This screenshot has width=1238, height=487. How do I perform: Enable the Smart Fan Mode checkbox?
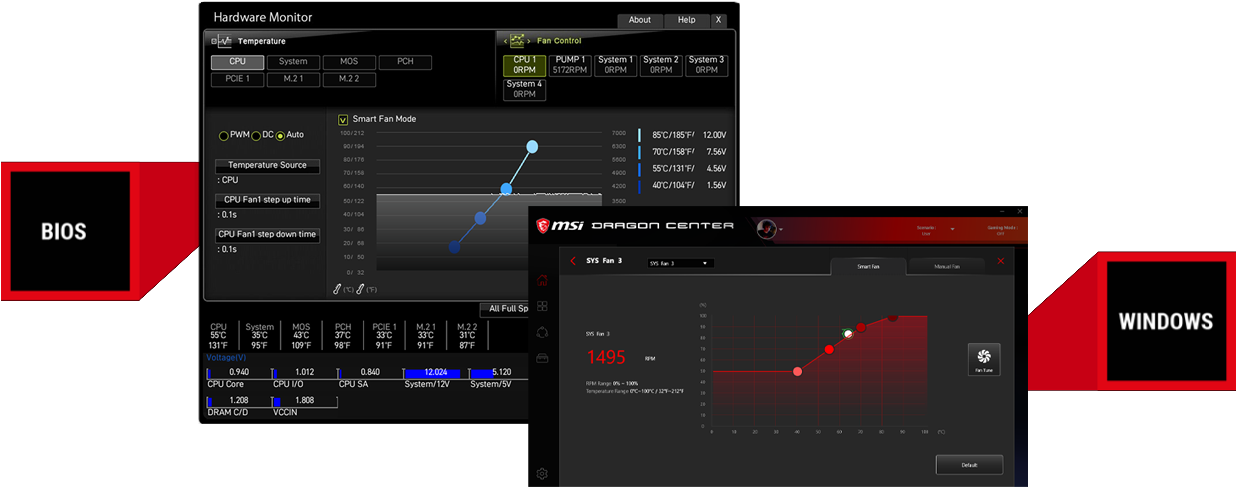pyautogui.click(x=343, y=119)
